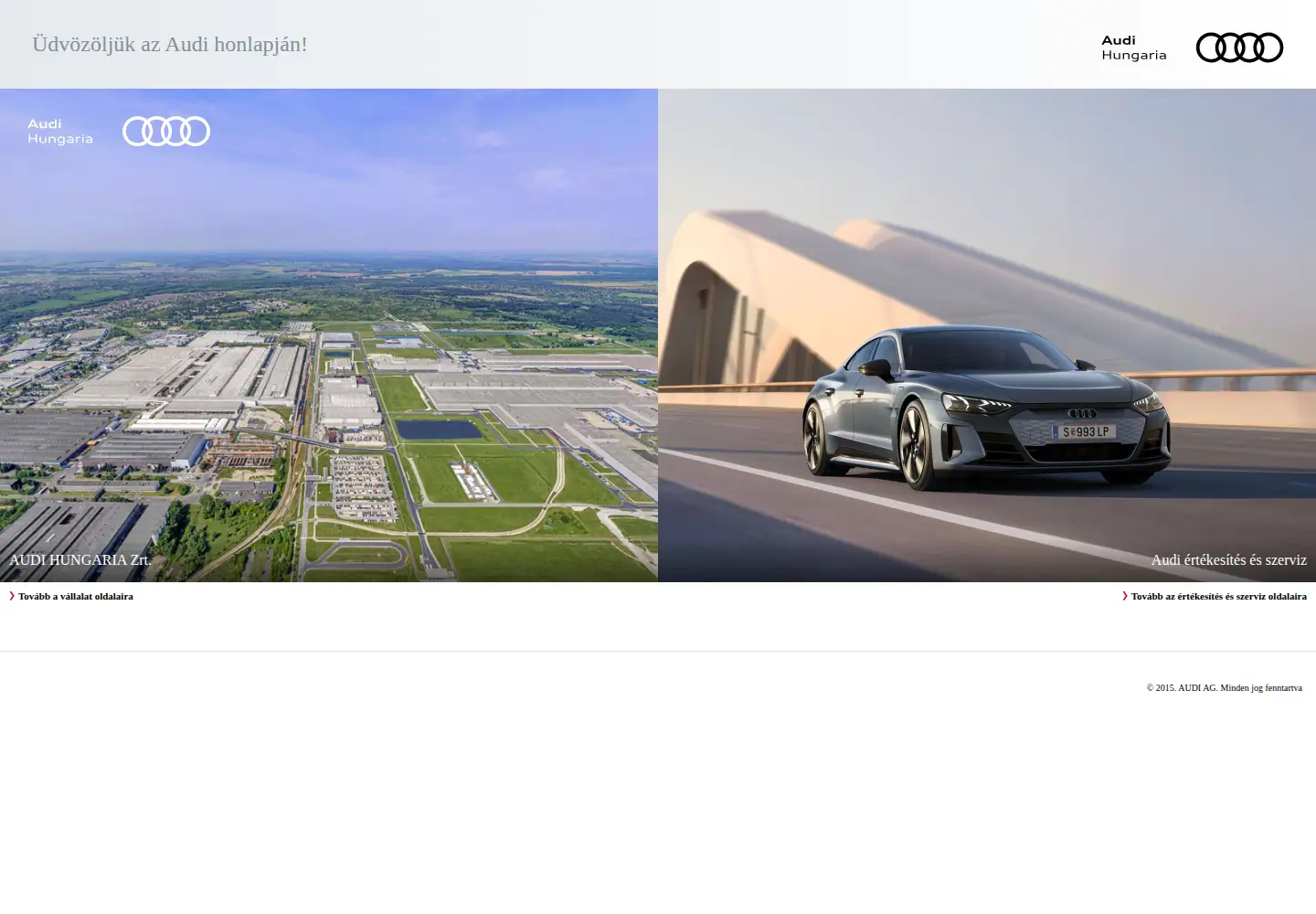This screenshot has height=914, width=1316.
Task: Click the red arrow beside 'Tovább az értékesítés és szerviz oldalaira'
Action: (x=1125, y=596)
